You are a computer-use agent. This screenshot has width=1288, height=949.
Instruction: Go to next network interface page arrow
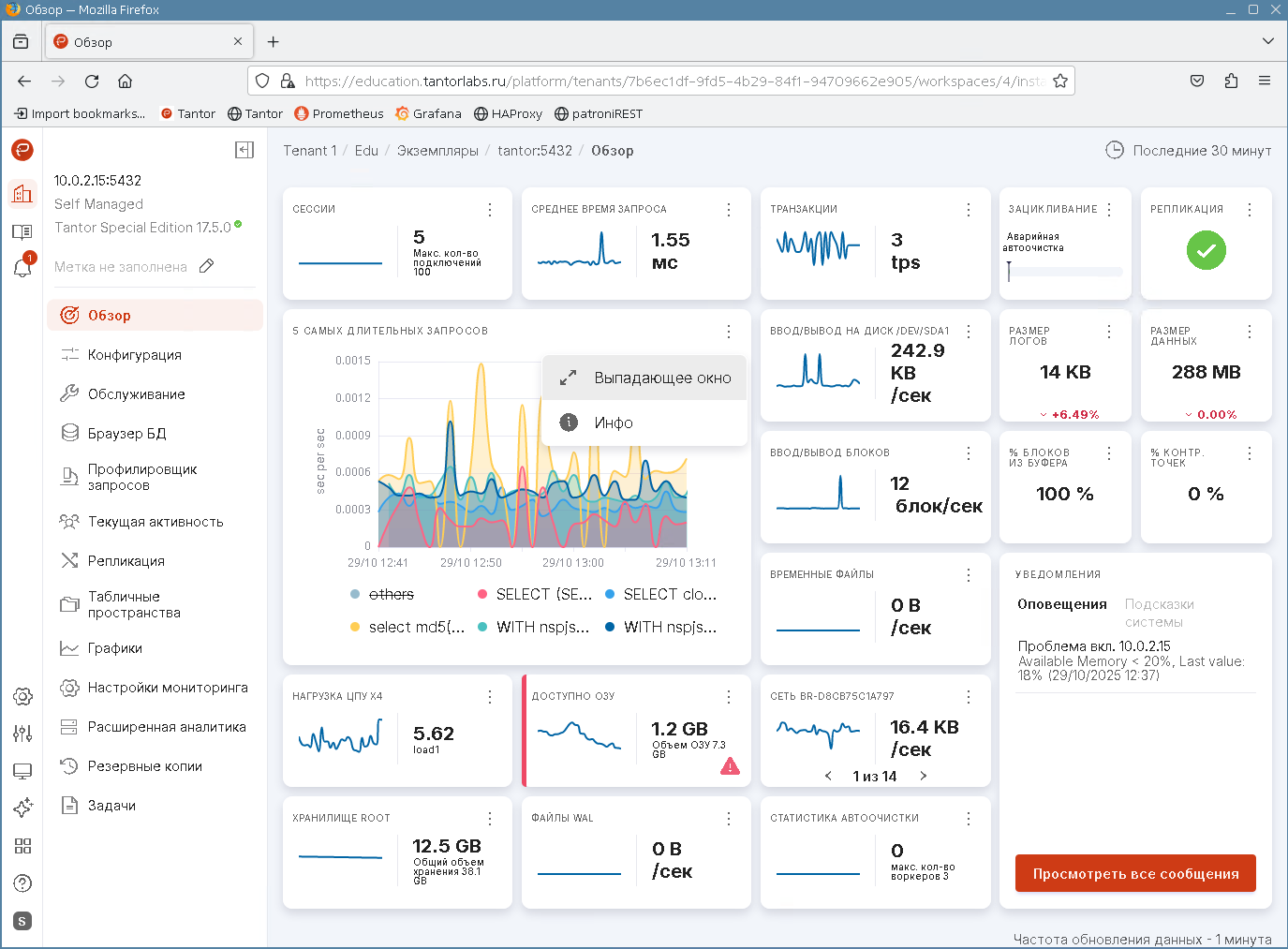[924, 776]
